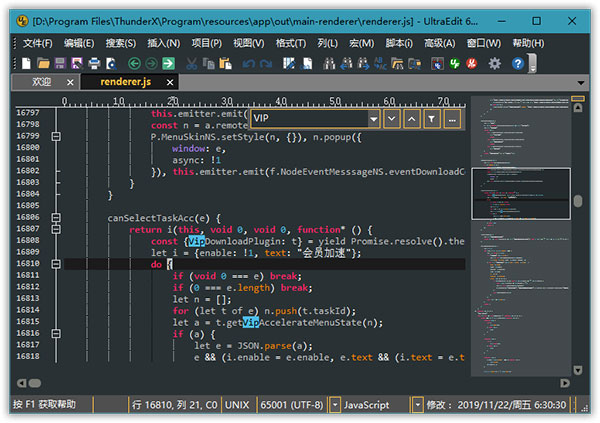
Task: Open the VIP search history dropdown
Action: [373, 119]
